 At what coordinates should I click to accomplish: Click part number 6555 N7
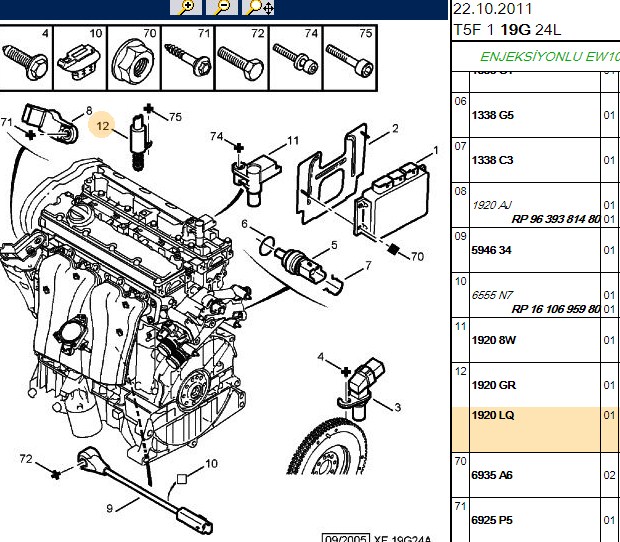[x=492, y=295]
